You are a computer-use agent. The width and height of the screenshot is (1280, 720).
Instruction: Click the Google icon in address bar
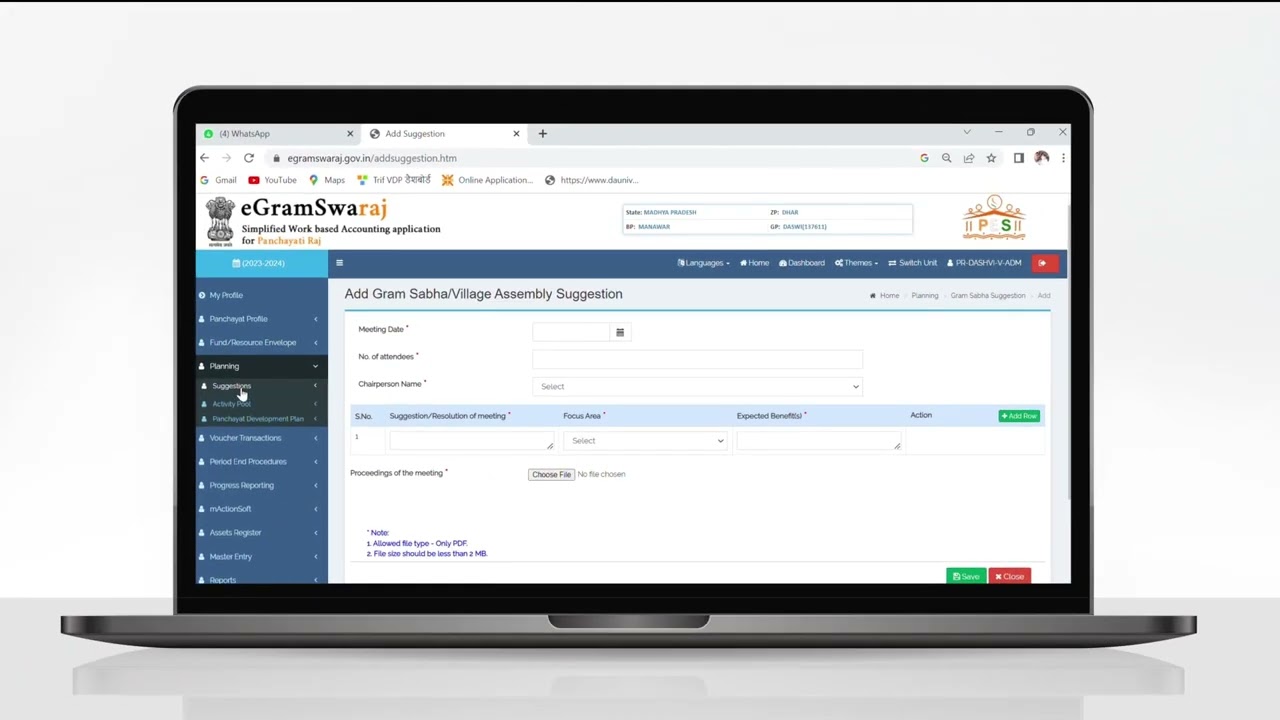click(924, 158)
